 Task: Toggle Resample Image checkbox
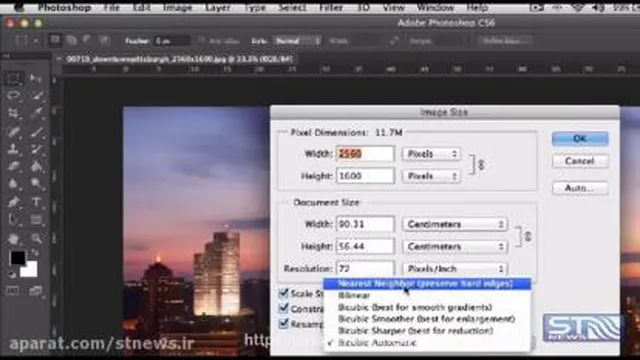coord(283,323)
